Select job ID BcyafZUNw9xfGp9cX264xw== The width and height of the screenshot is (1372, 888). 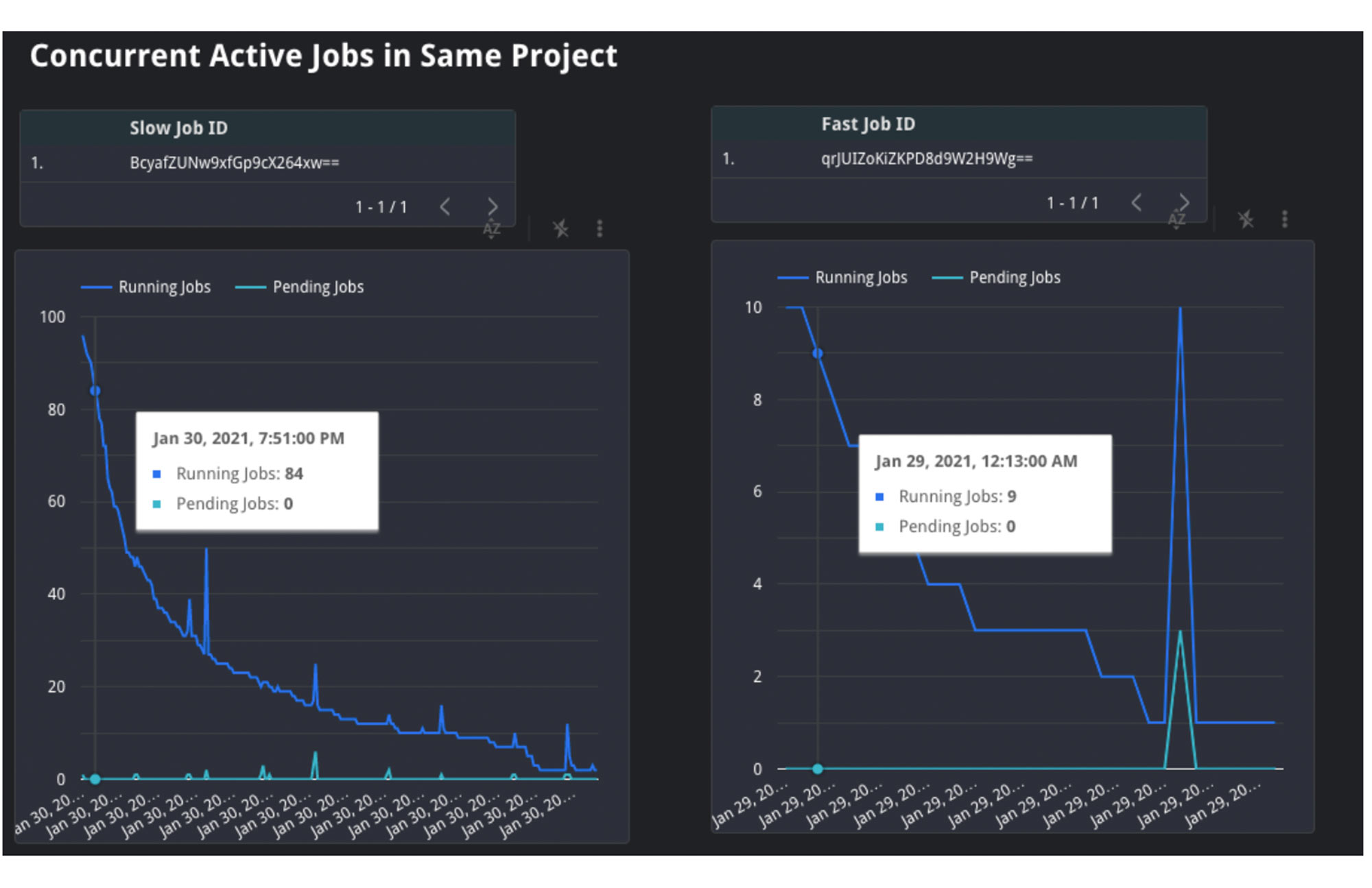pyautogui.click(x=235, y=163)
